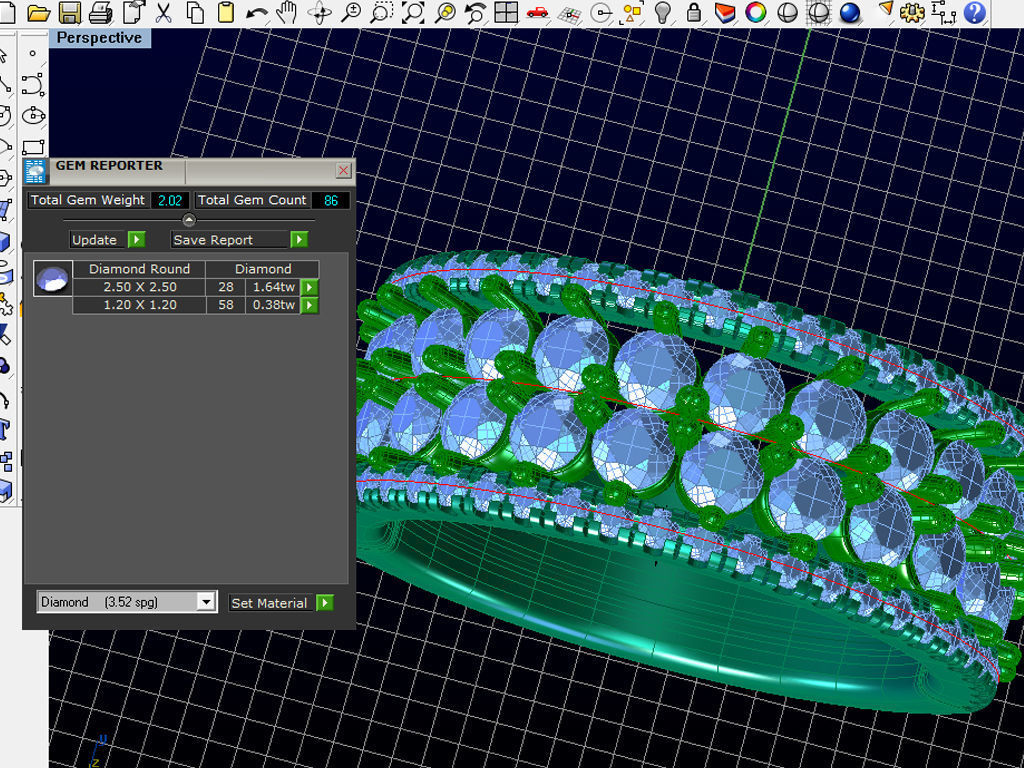This screenshot has width=1024, height=768.
Task: Click the light bulb Hide icon
Action: pos(662,12)
